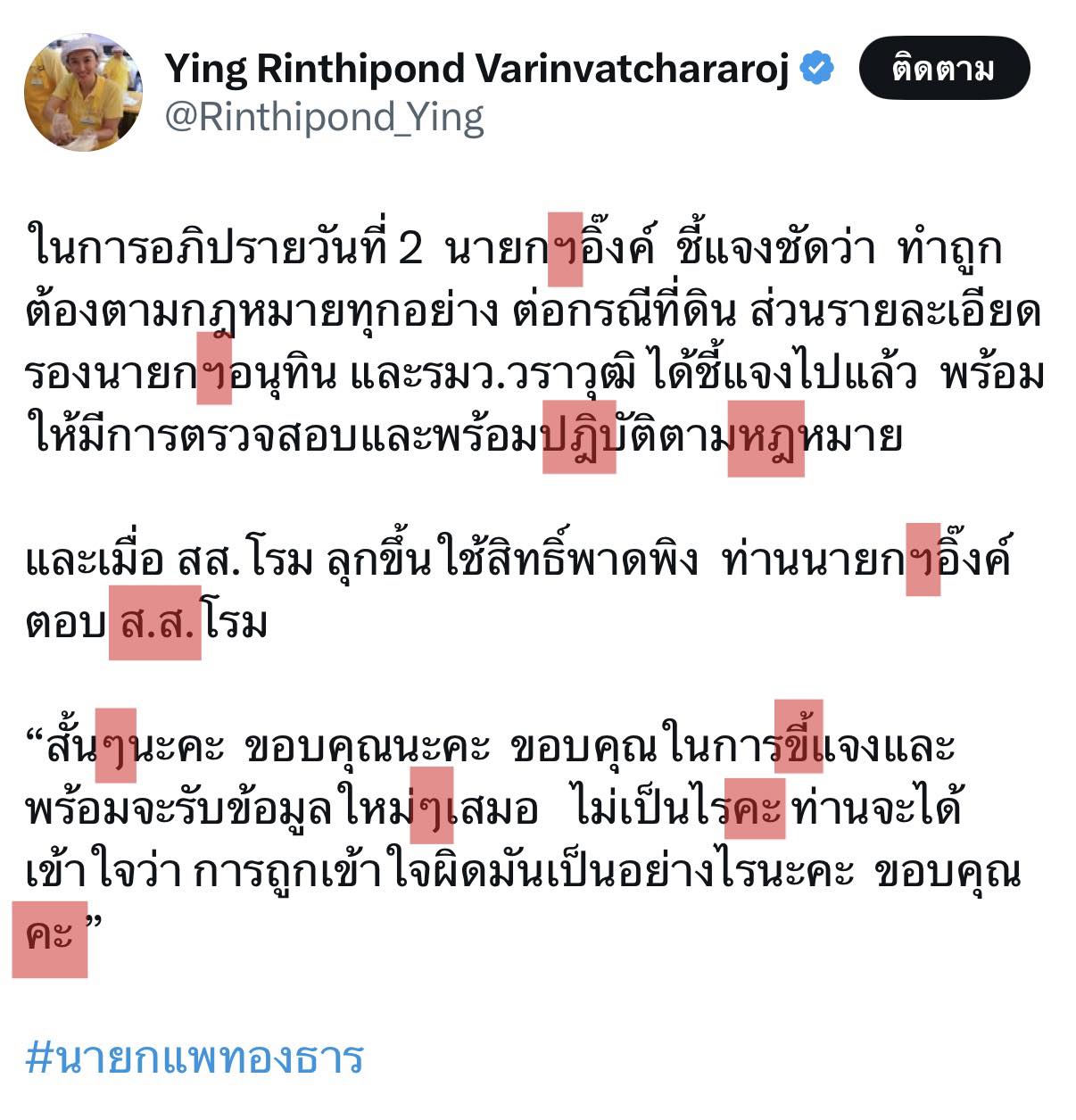The image size is (1076, 1120).
Task: Click the unhighlighted สส.โรม text
Action: tap(245, 560)
